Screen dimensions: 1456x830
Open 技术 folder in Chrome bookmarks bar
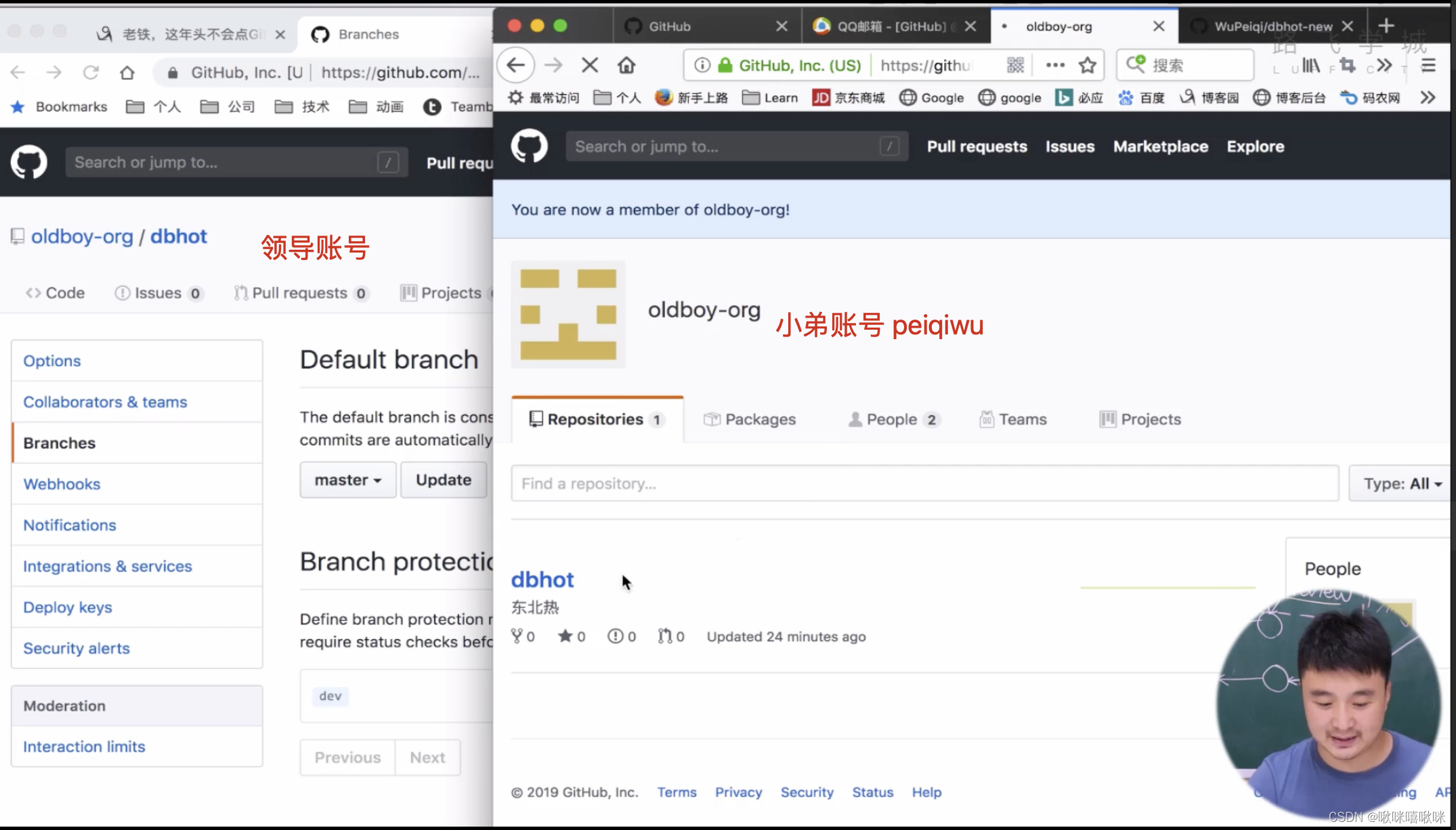click(302, 107)
